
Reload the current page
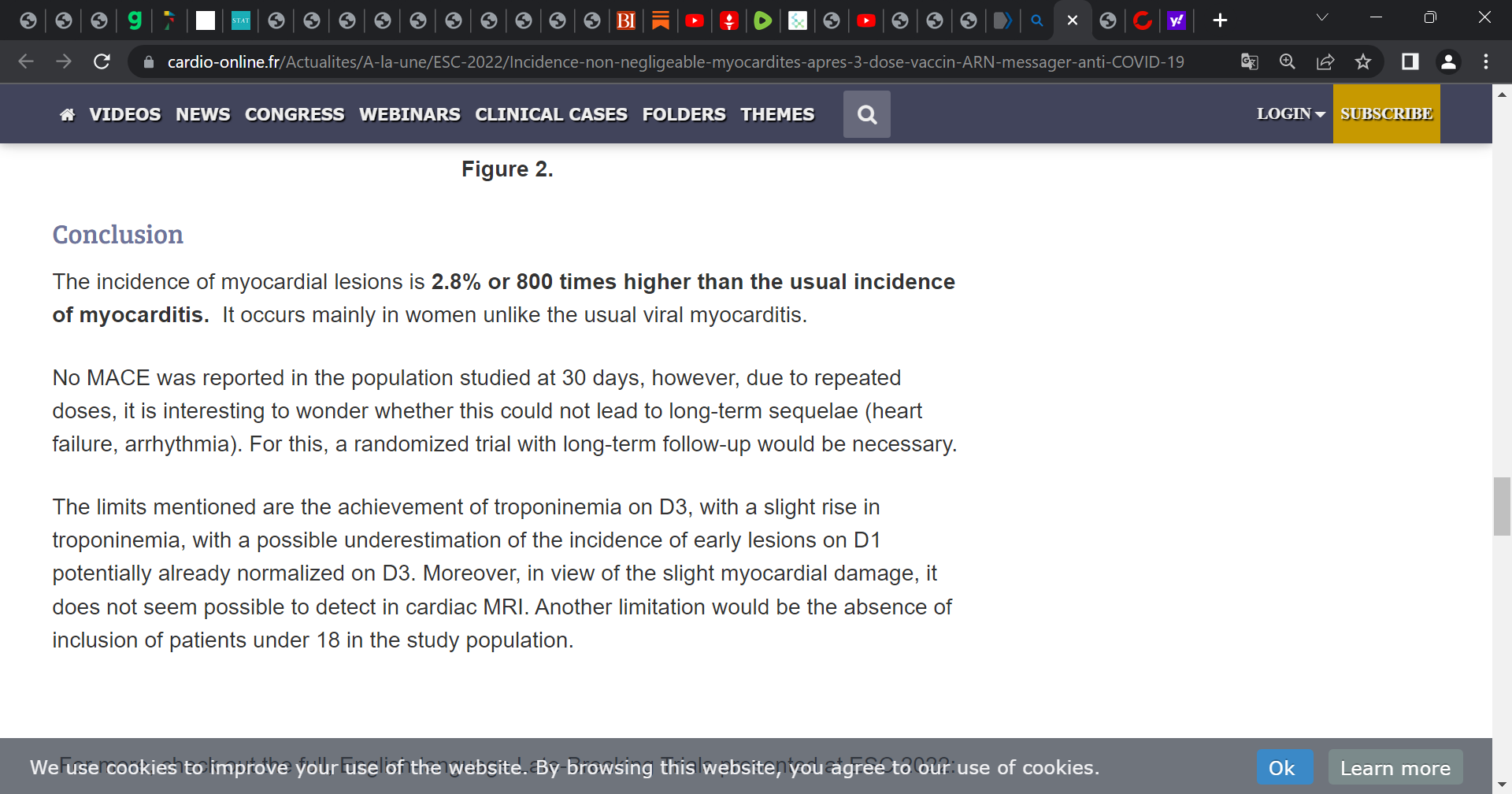(102, 61)
